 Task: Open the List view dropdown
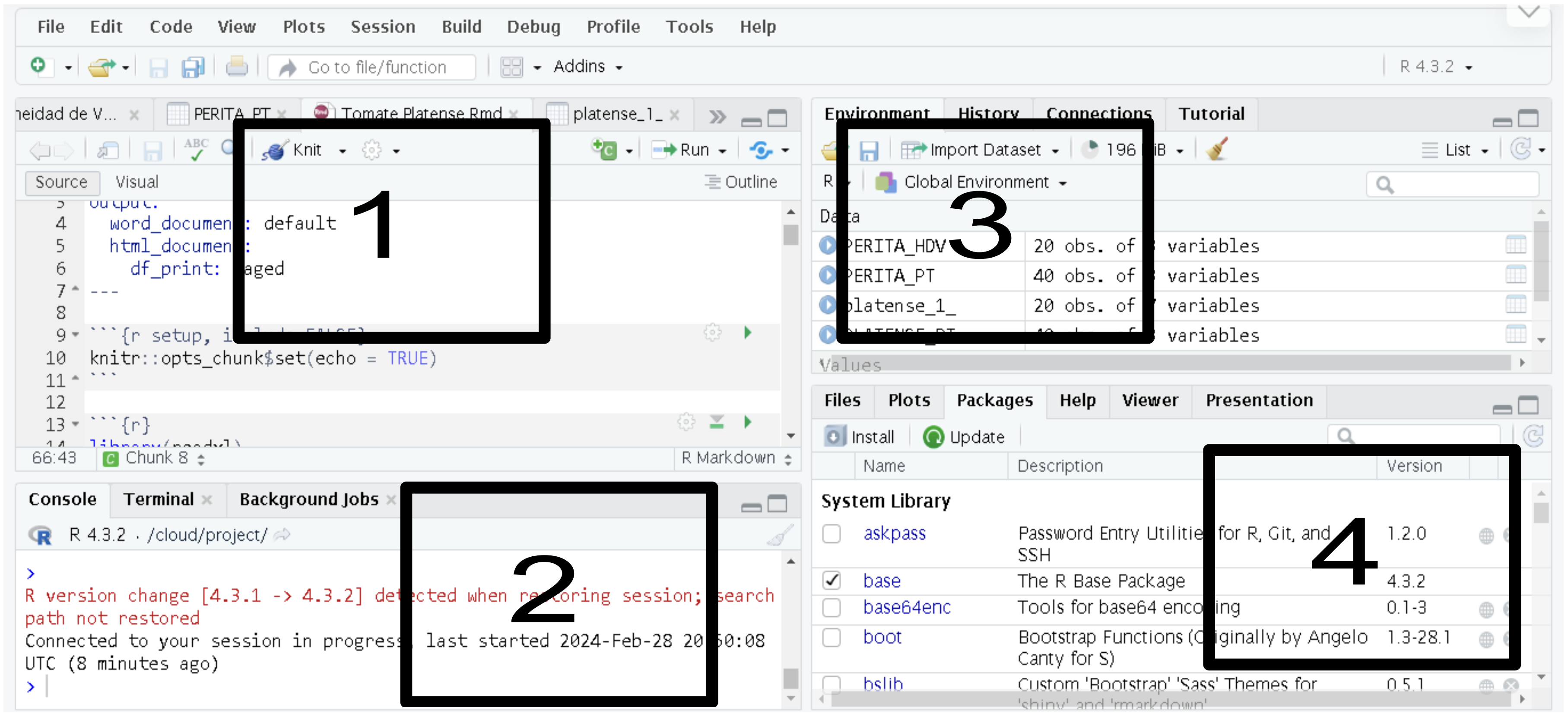point(1455,150)
